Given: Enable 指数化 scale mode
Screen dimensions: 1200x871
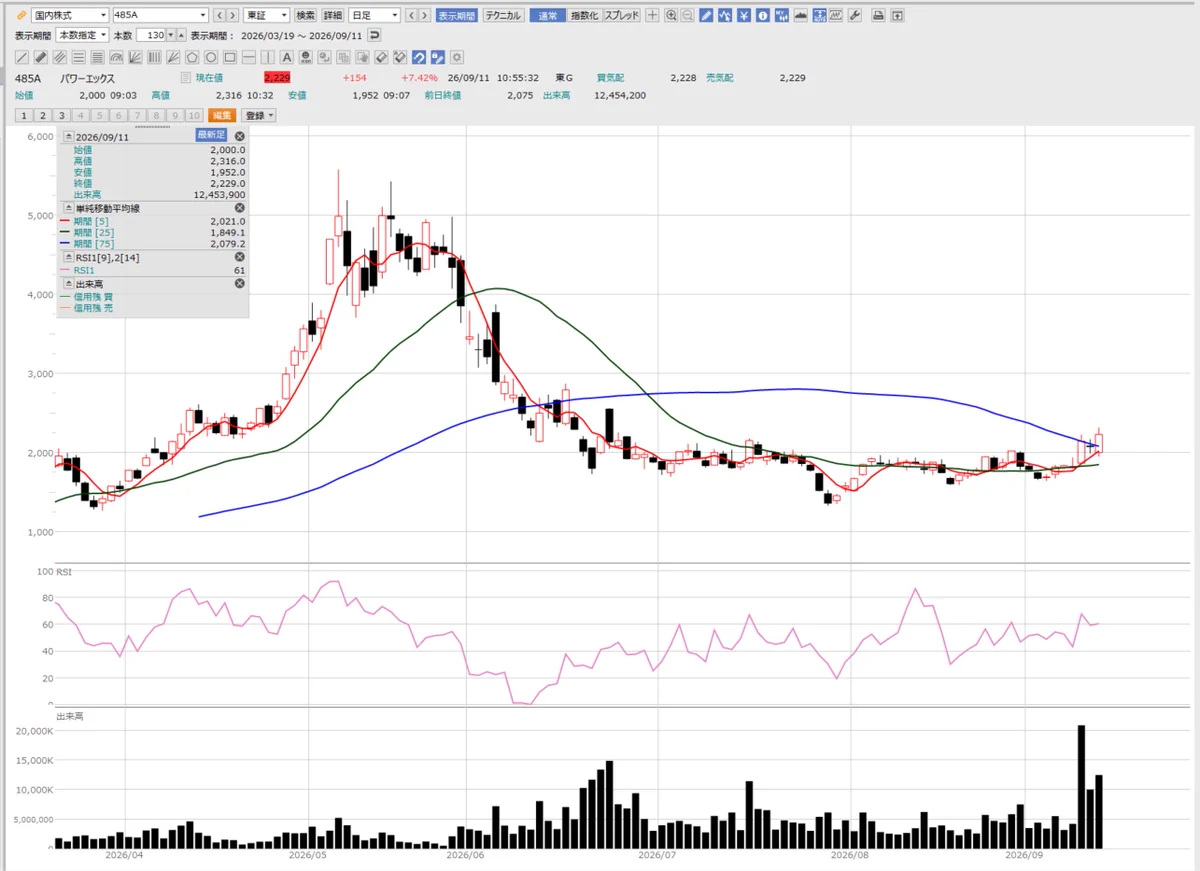Looking at the screenshot, I should 584,16.
